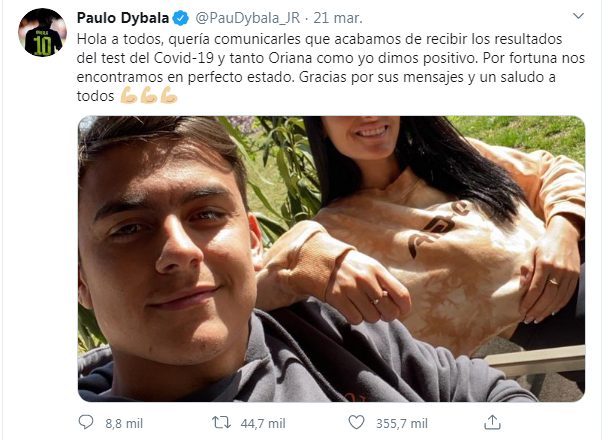Open the 21 mar. tweet timestamp
Image resolution: width=602 pixels, height=440 pixels.
coord(338,18)
